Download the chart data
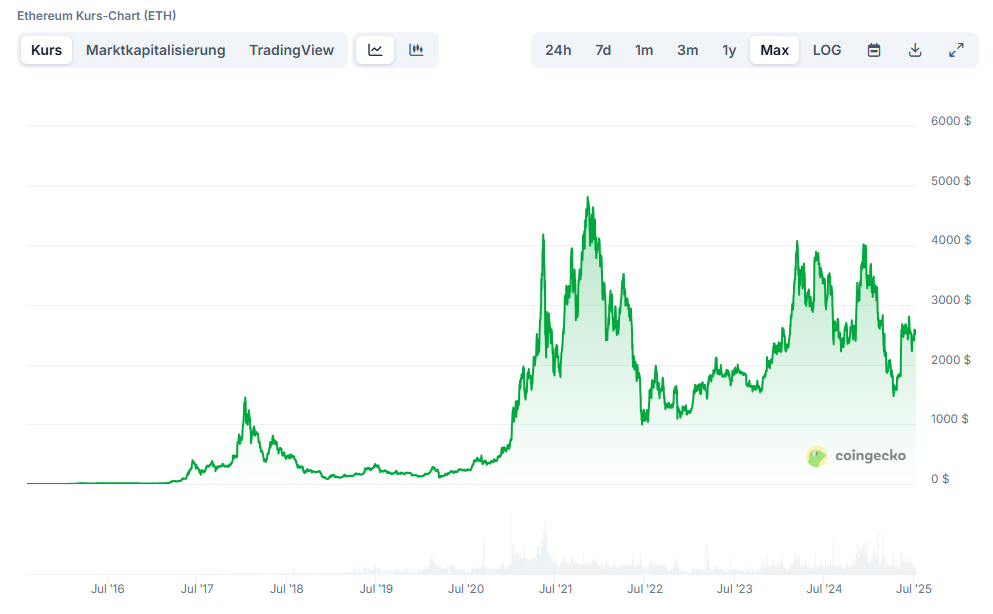993x614 pixels. [x=915, y=50]
